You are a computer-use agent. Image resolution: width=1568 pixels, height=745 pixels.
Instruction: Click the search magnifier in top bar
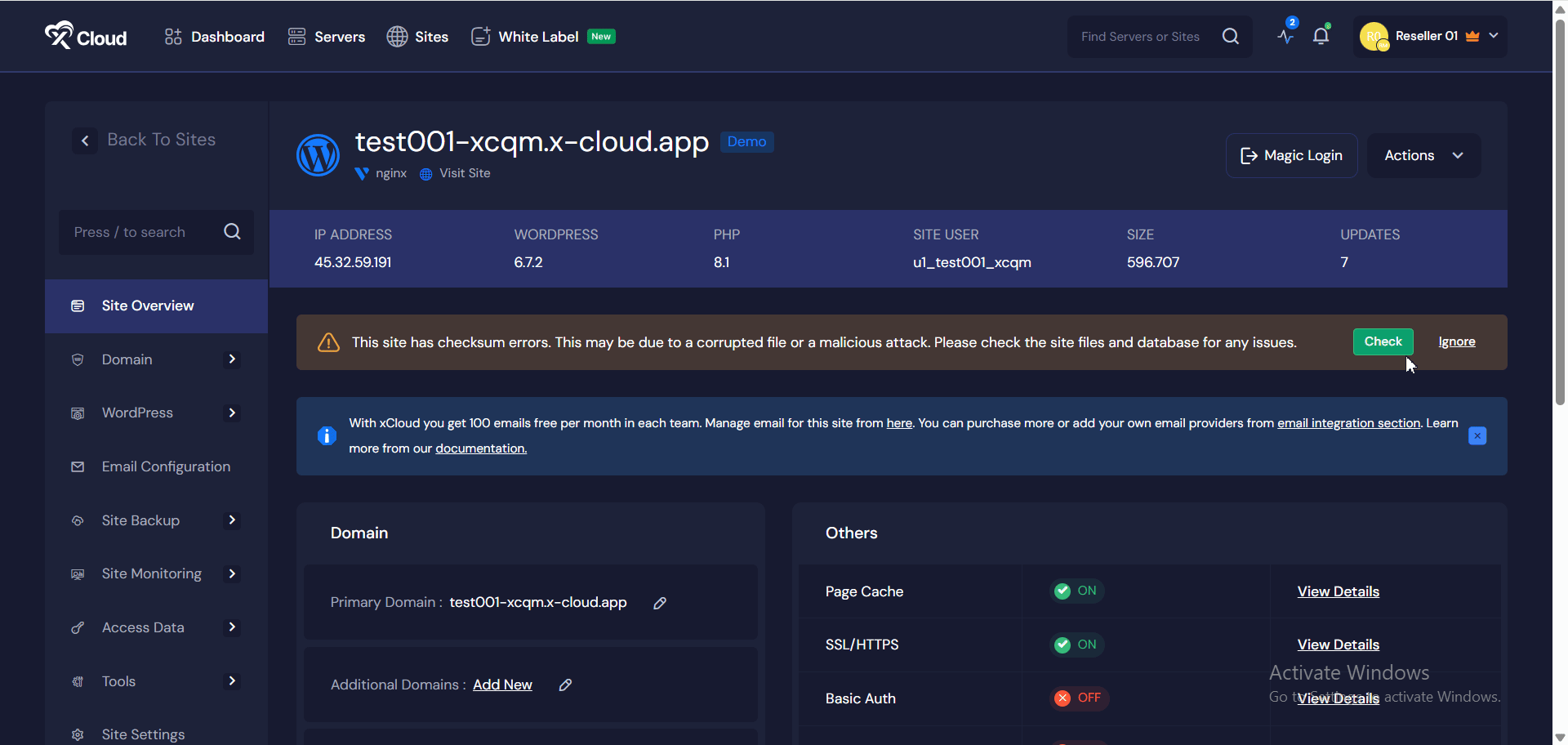point(1230,36)
